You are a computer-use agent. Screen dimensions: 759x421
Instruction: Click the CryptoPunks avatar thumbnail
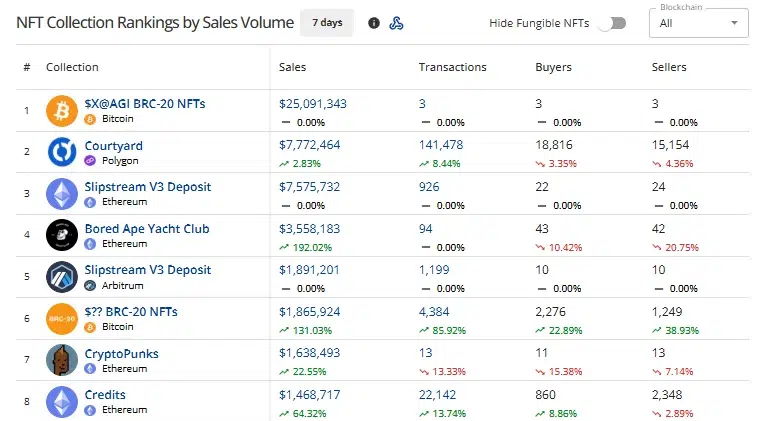(62, 360)
